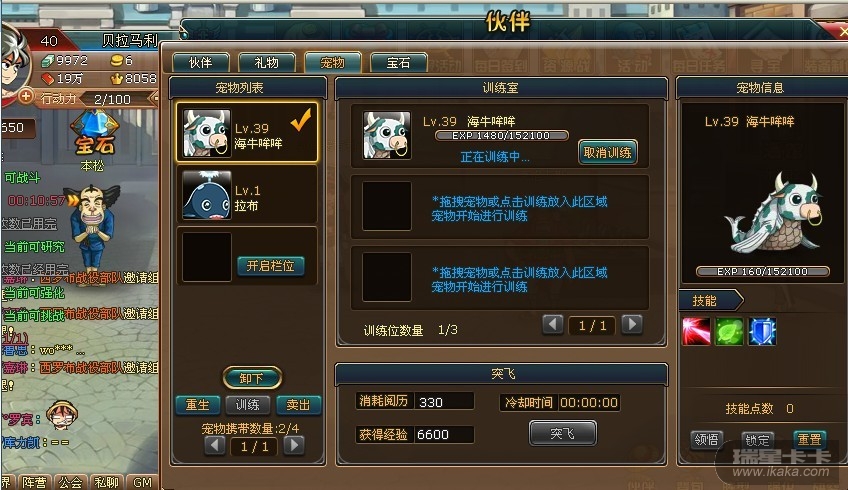Select the green leaf skill icon
848x490 pixels.
729,332
